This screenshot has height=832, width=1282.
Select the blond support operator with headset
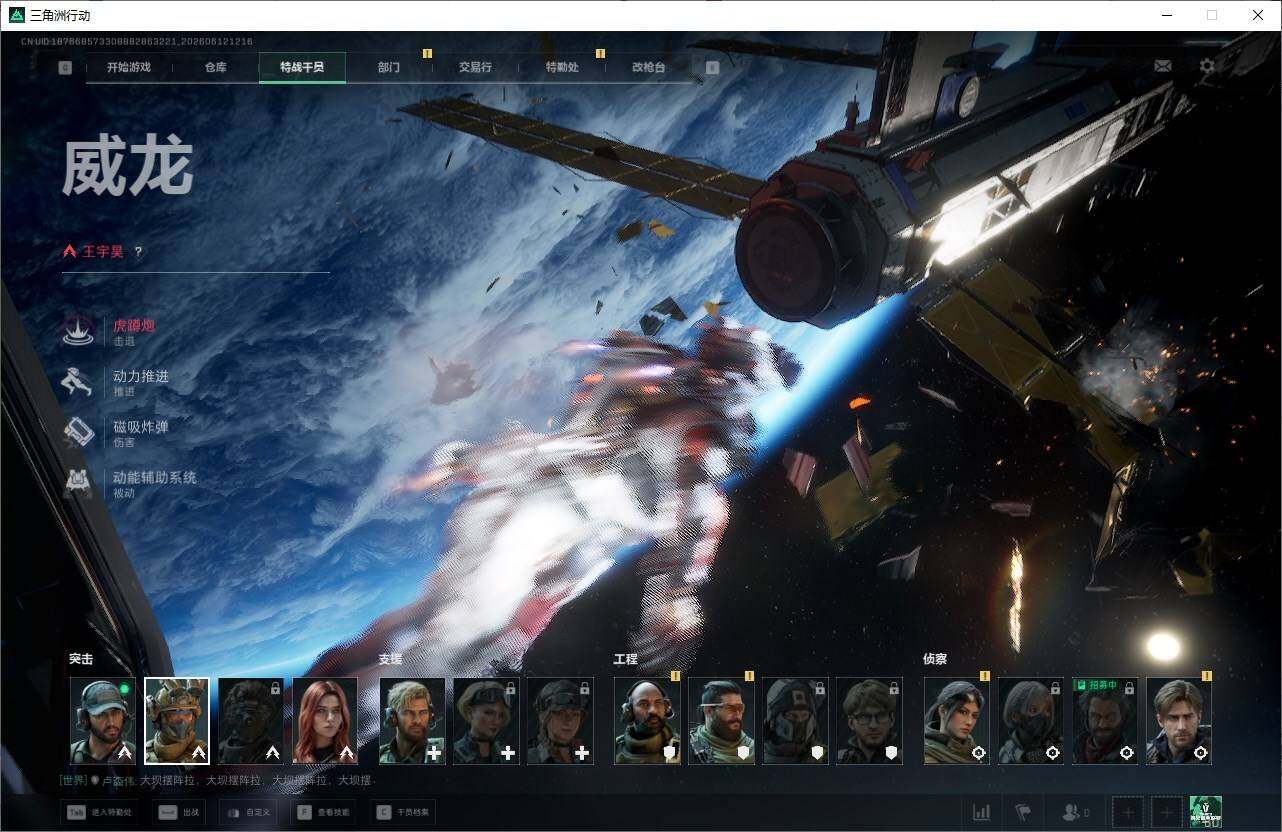tap(412, 721)
